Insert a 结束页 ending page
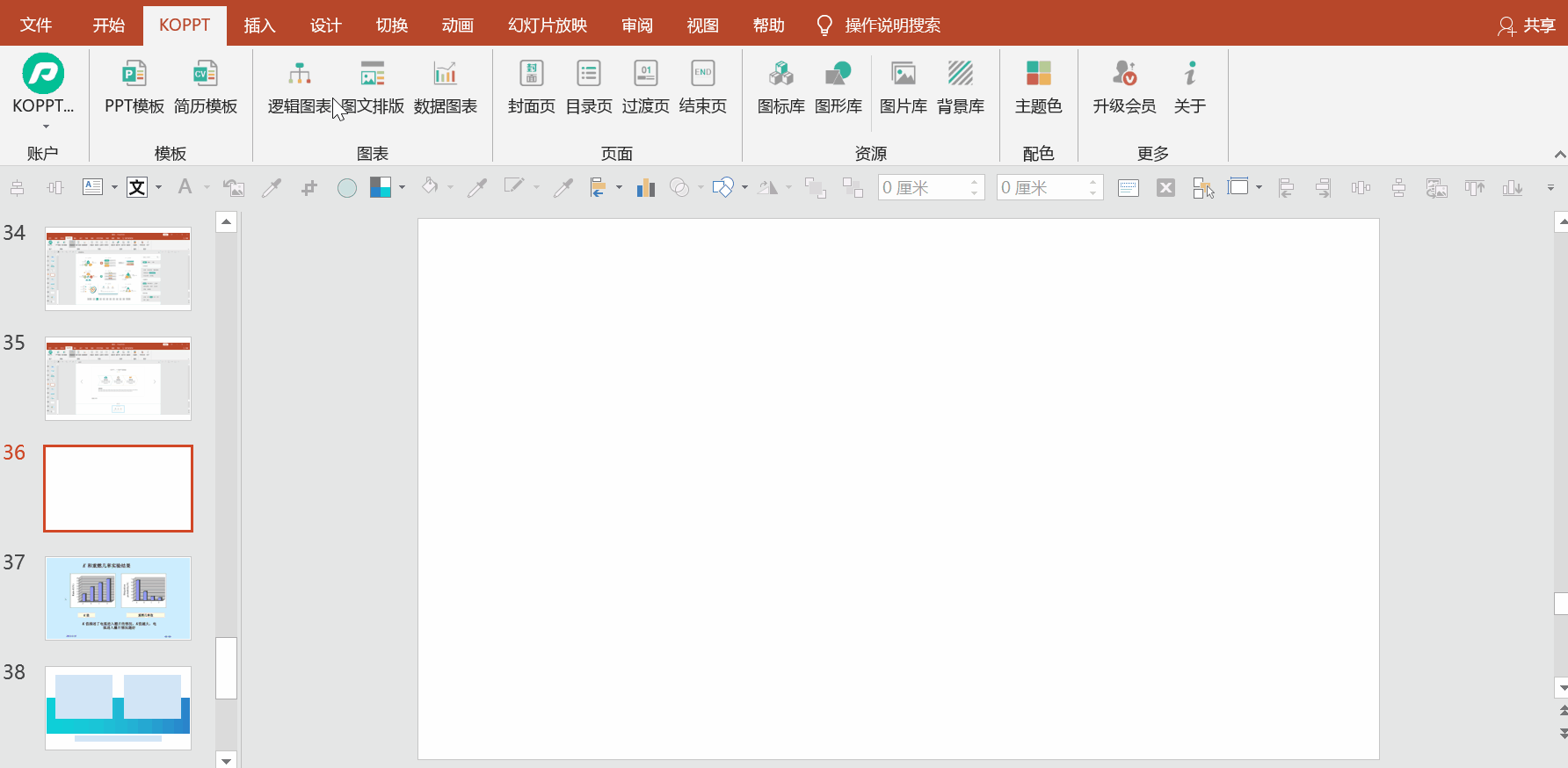The width and height of the screenshot is (1568, 768). [x=703, y=87]
